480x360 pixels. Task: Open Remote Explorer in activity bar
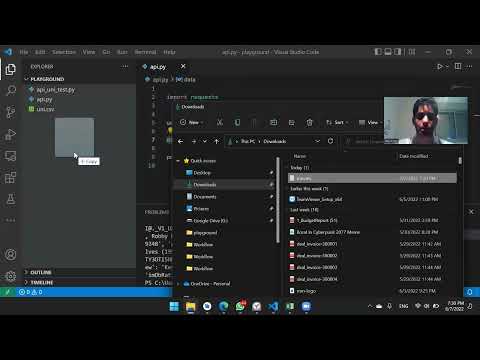point(10,156)
